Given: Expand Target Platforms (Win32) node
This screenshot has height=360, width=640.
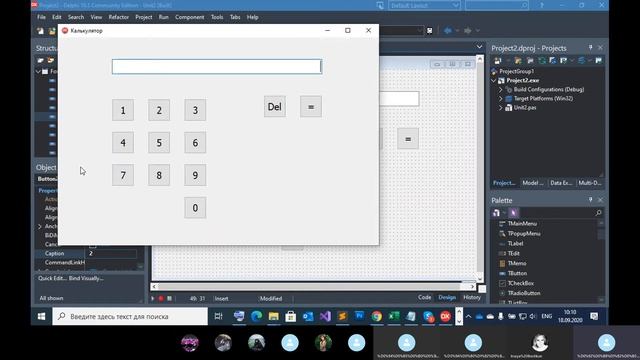Looking at the screenshot, I should point(501,98).
